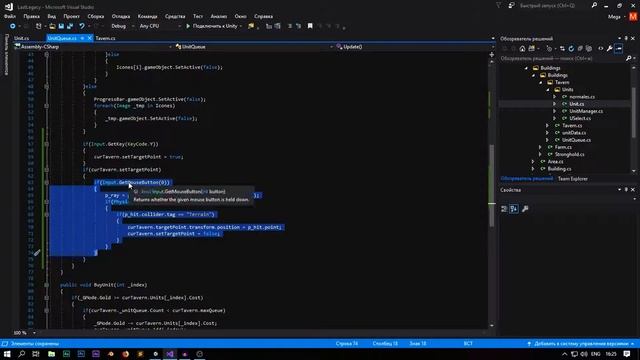The width and height of the screenshot is (640, 360).
Task: Open the Файл menu
Action: coord(10,16)
